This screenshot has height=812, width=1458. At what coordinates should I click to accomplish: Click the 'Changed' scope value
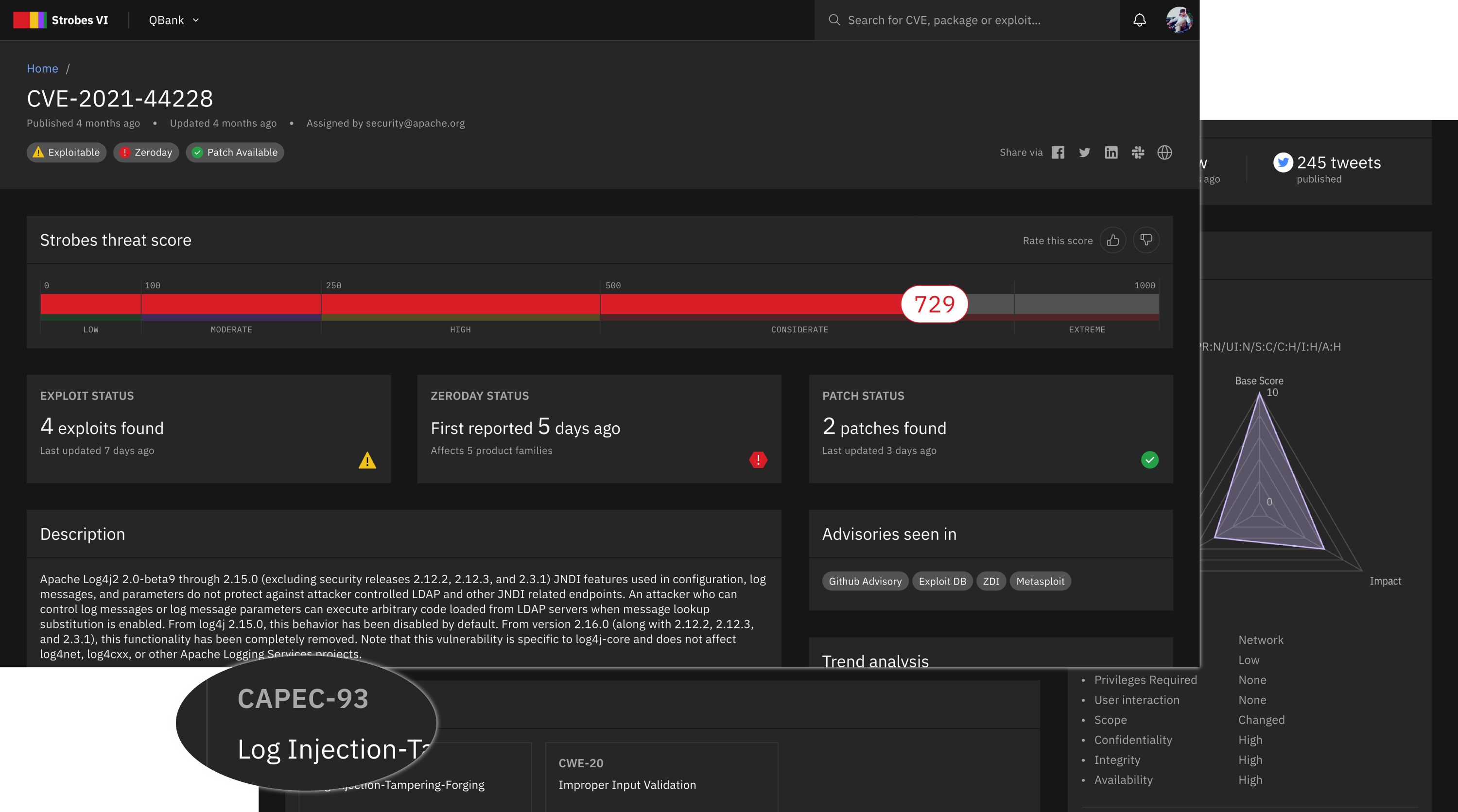[1261, 720]
